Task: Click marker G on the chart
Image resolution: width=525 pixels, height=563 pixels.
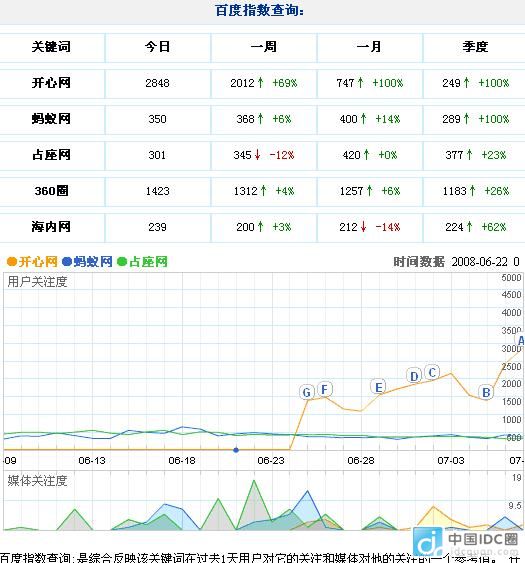Action: 307,392
